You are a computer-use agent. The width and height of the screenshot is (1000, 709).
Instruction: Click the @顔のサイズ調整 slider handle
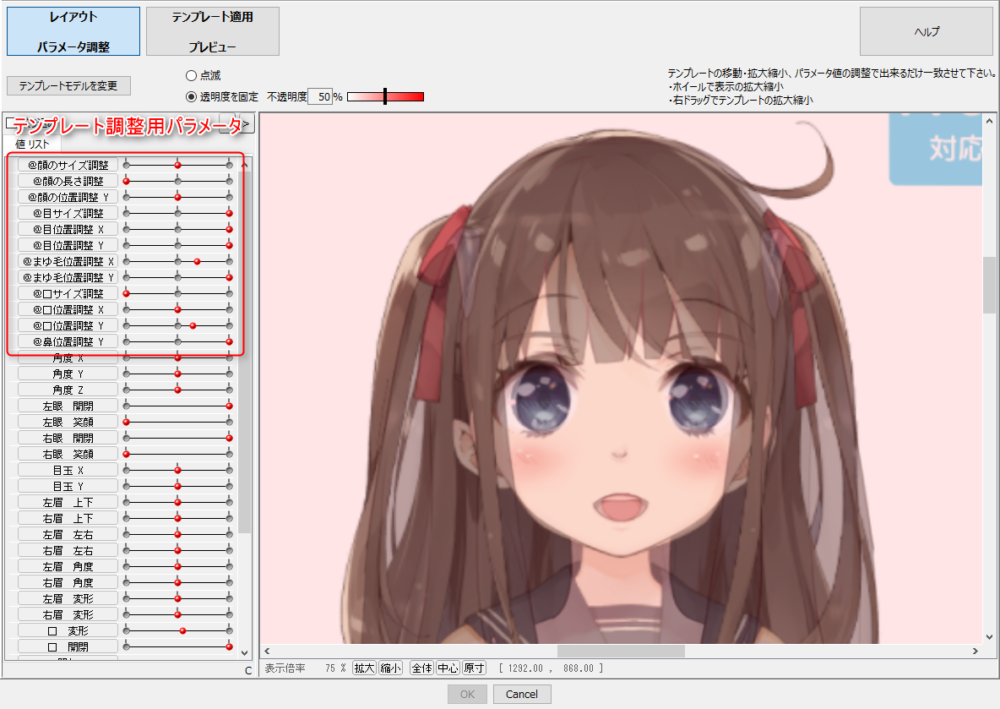pos(178,165)
